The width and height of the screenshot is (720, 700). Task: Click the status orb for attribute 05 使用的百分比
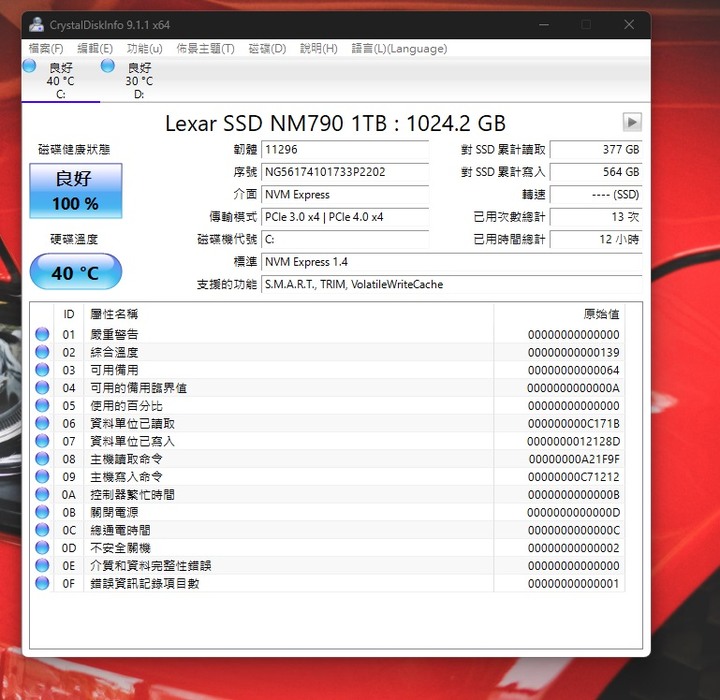tap(42, 405)
